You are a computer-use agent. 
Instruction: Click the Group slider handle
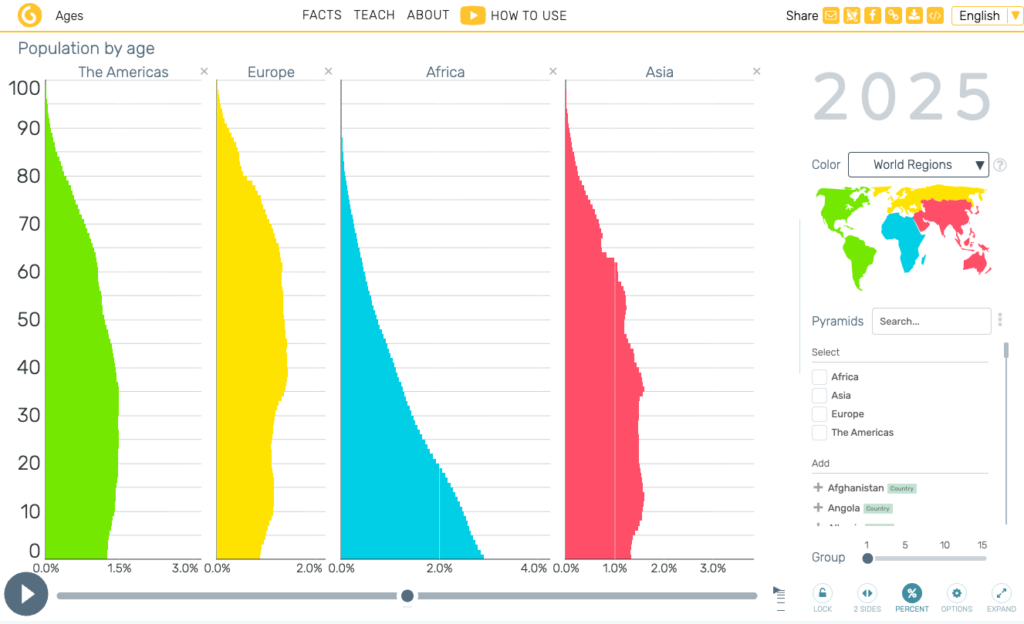click(867, 558)
